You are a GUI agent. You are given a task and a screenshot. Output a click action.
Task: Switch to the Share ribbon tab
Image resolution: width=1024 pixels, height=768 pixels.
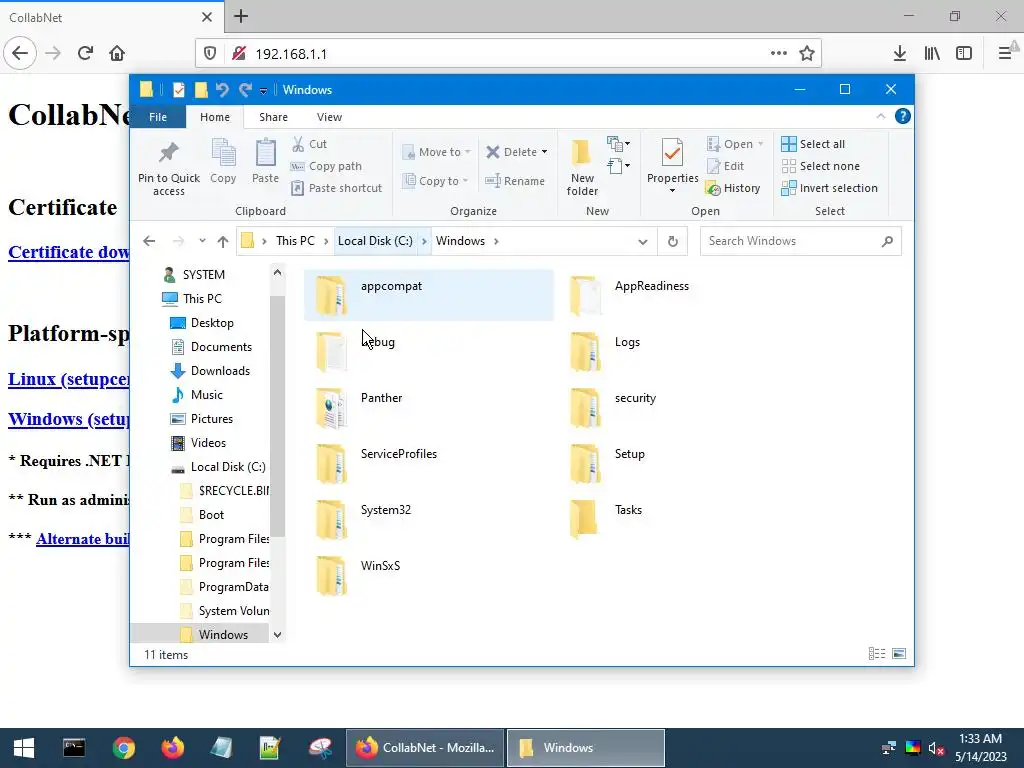273,117
